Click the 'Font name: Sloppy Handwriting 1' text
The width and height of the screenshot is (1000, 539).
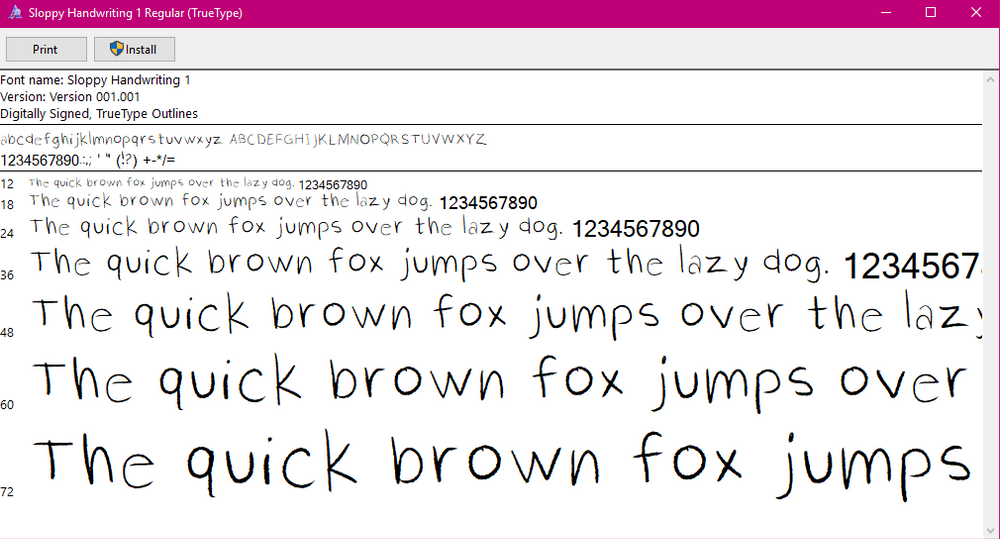96,80
